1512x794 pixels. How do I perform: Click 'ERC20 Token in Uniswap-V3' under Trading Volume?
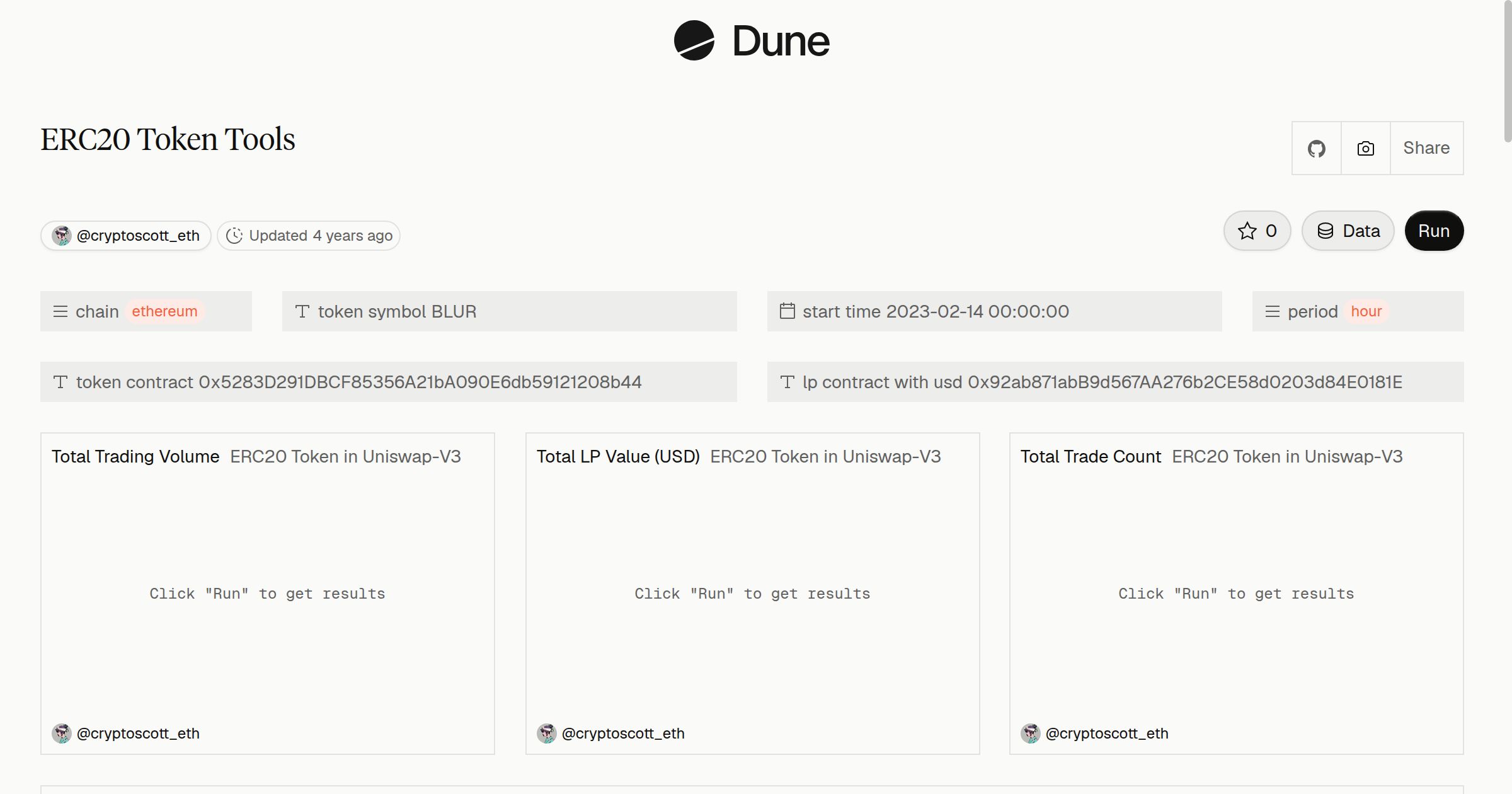click(345, 456)
